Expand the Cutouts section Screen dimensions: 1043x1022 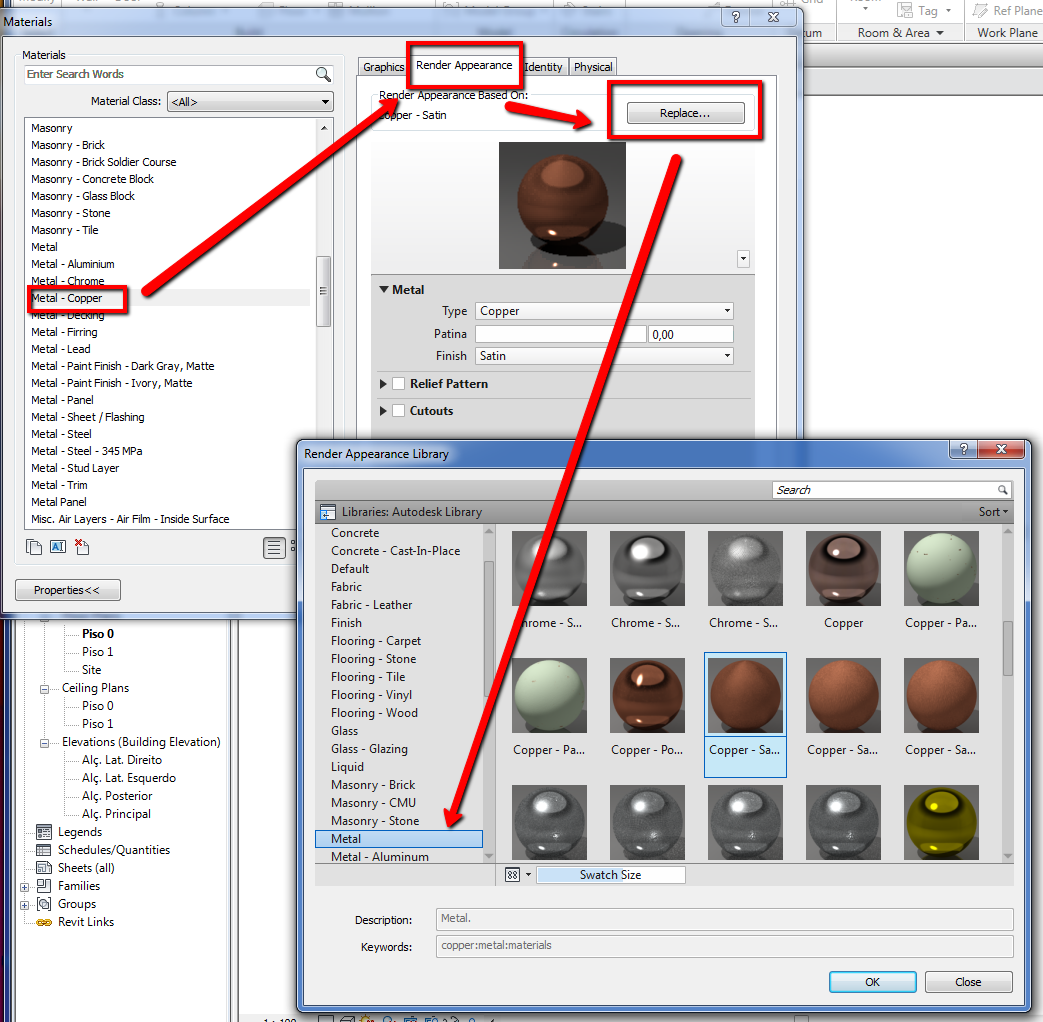383,411
